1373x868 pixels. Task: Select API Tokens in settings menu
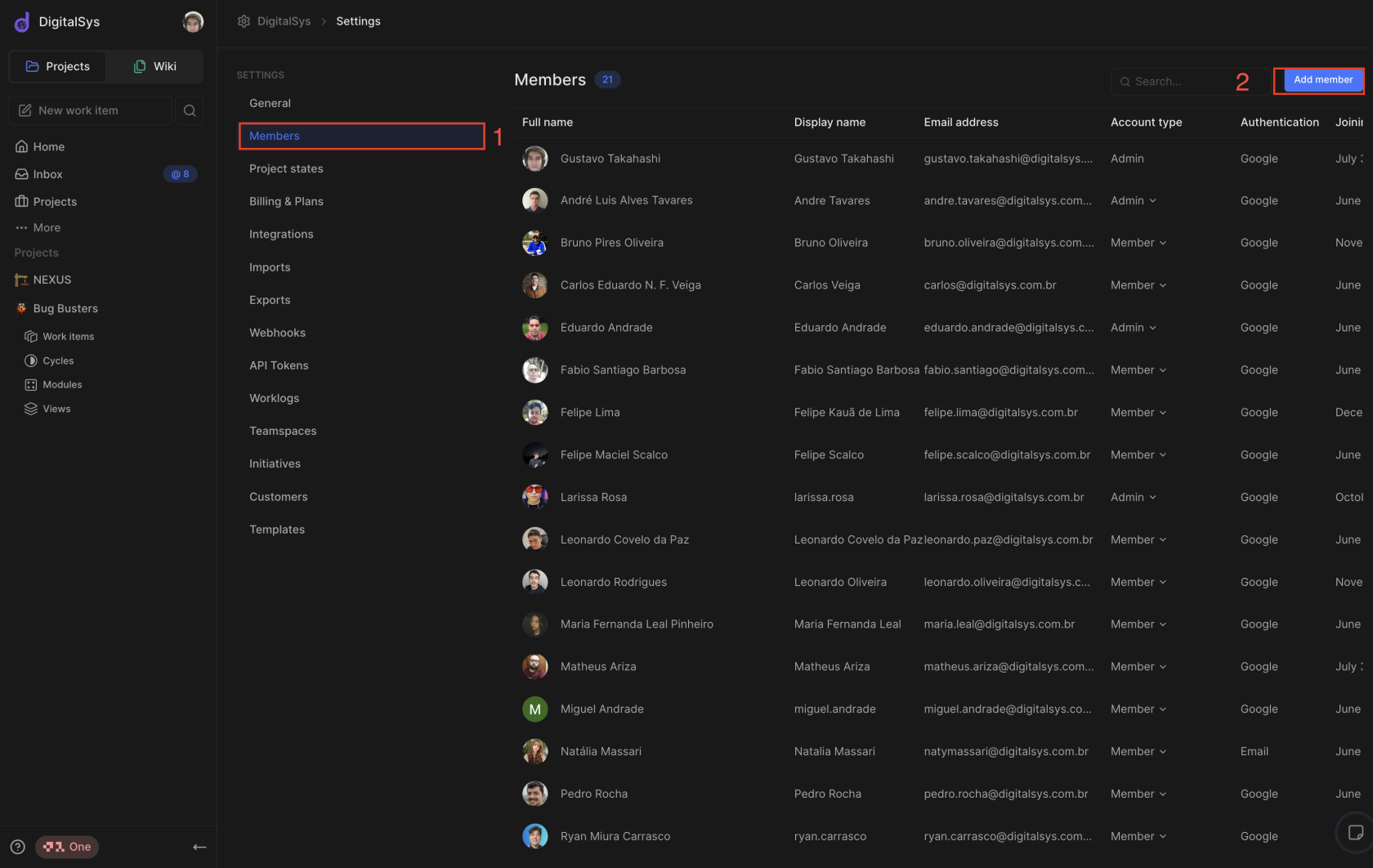279,365
